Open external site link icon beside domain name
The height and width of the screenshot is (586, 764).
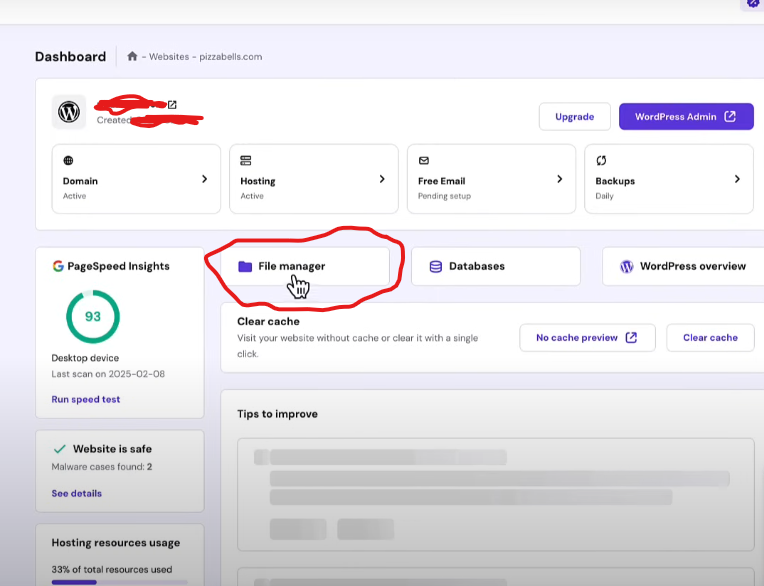172,104
